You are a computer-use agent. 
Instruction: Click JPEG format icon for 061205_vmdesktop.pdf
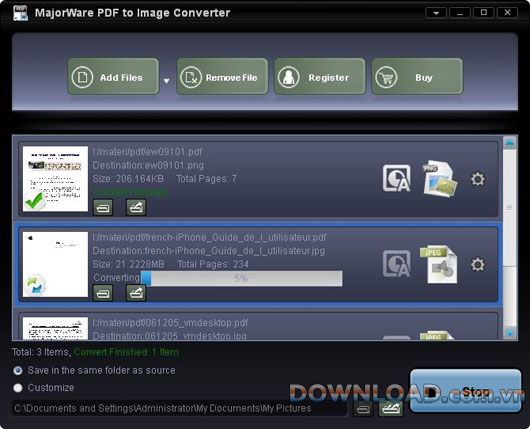(x=437, y=336)
